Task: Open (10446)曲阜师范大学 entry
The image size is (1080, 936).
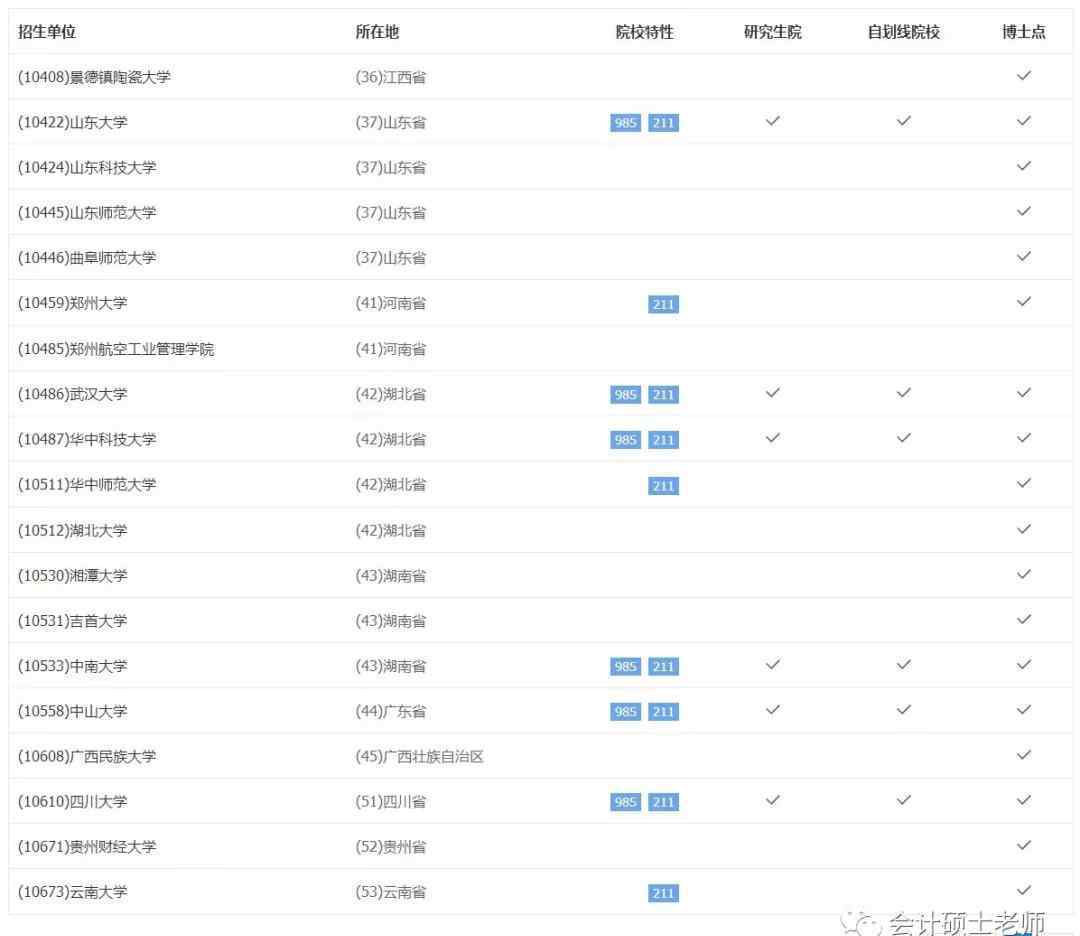Action: click(87, 258)
